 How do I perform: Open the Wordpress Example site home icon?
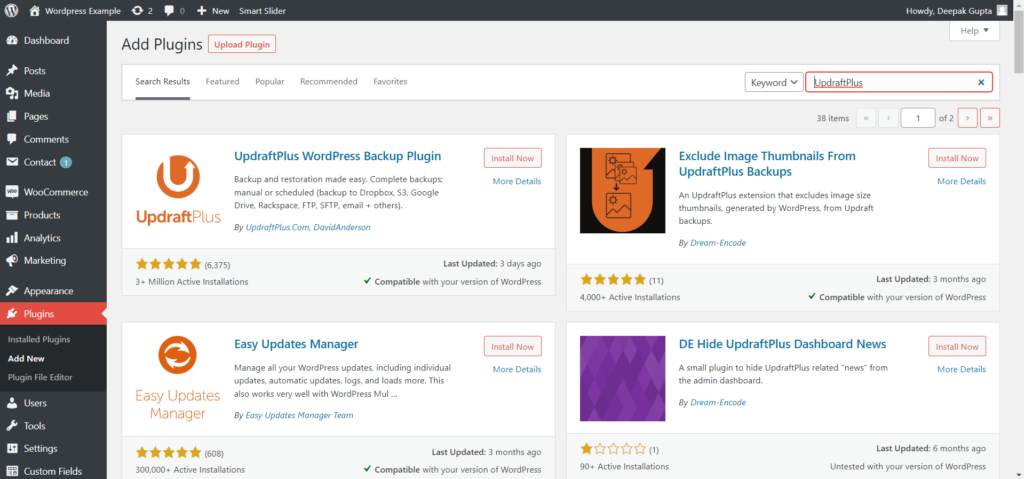coord(35,10)
